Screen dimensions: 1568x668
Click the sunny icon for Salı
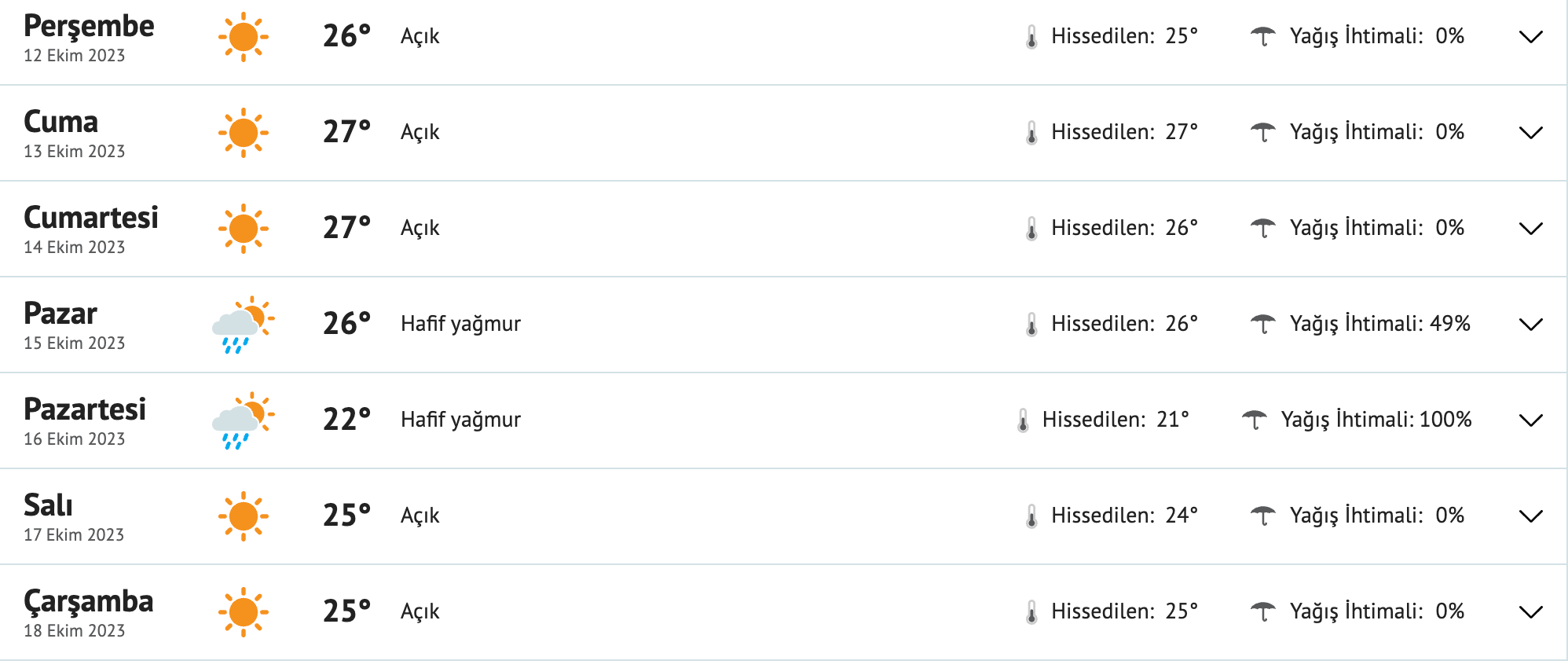[244, 516]
